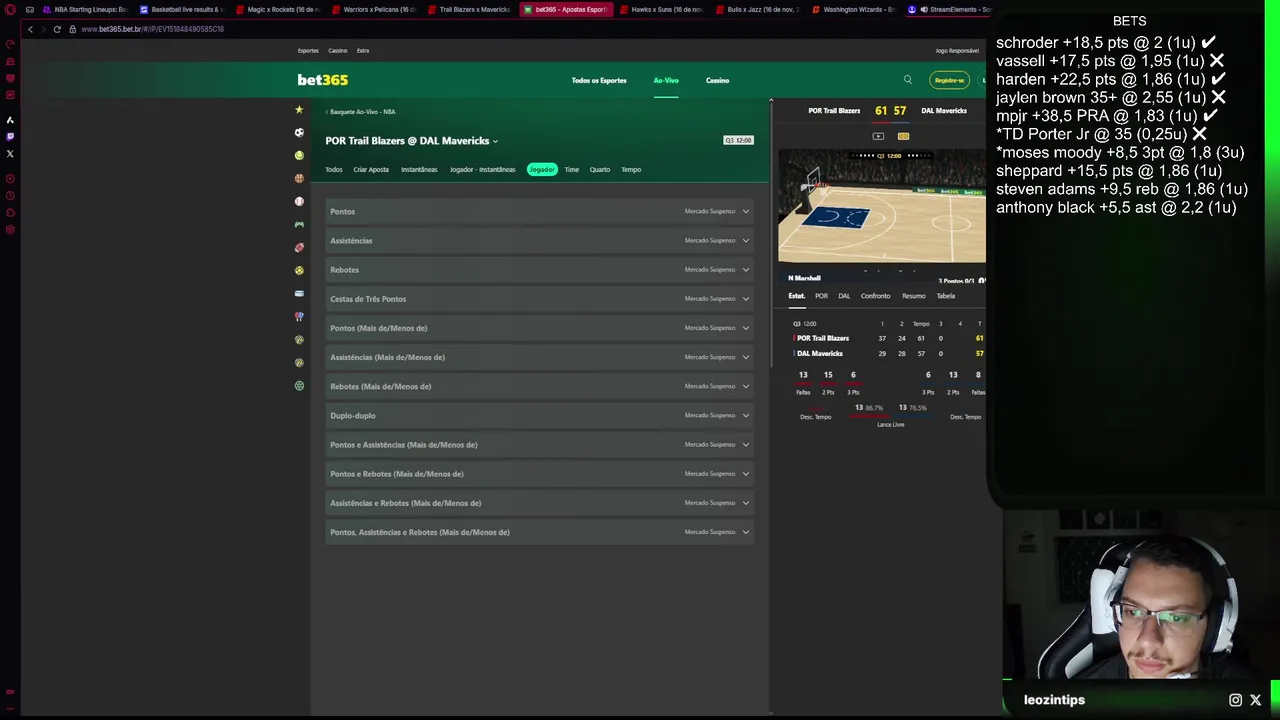
Task: Expand Assistências e Rebotes market
Action: (540, 502)
